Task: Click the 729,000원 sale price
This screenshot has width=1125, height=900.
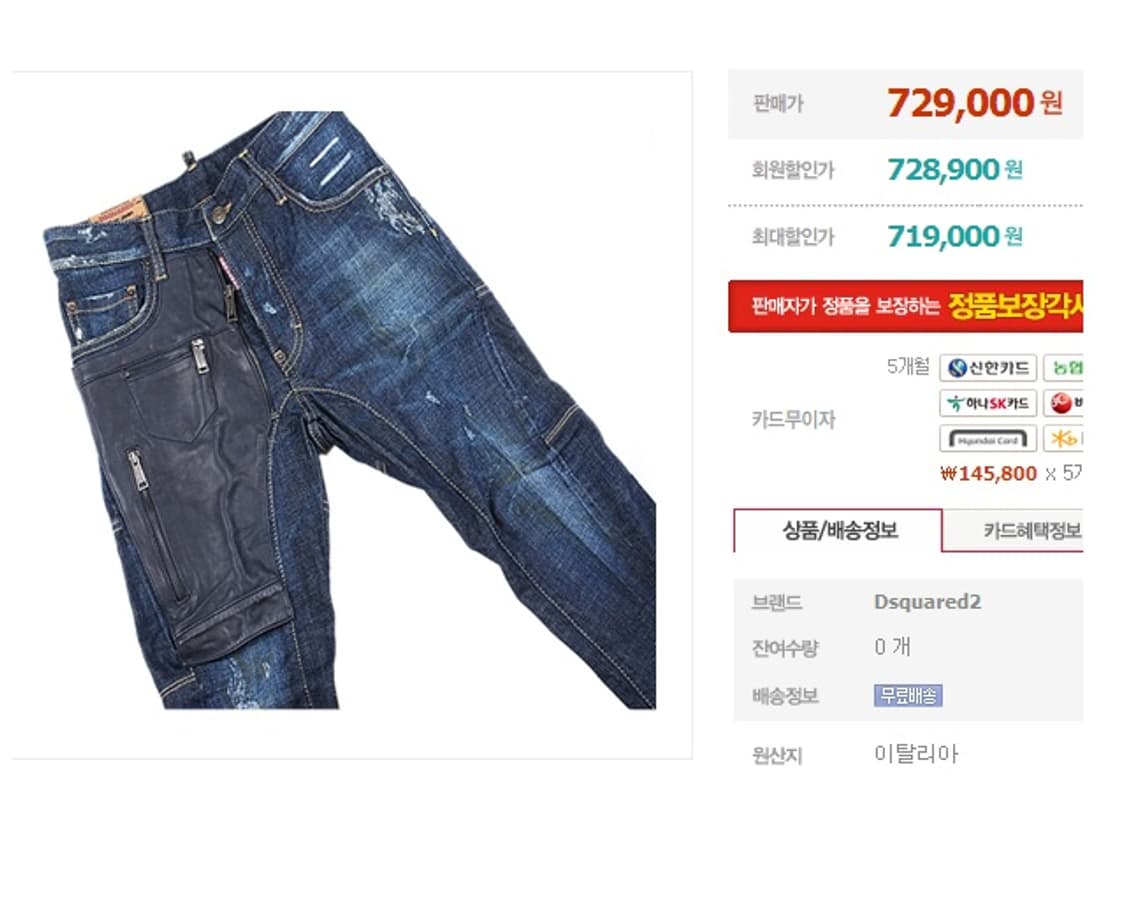Action: 975,103
